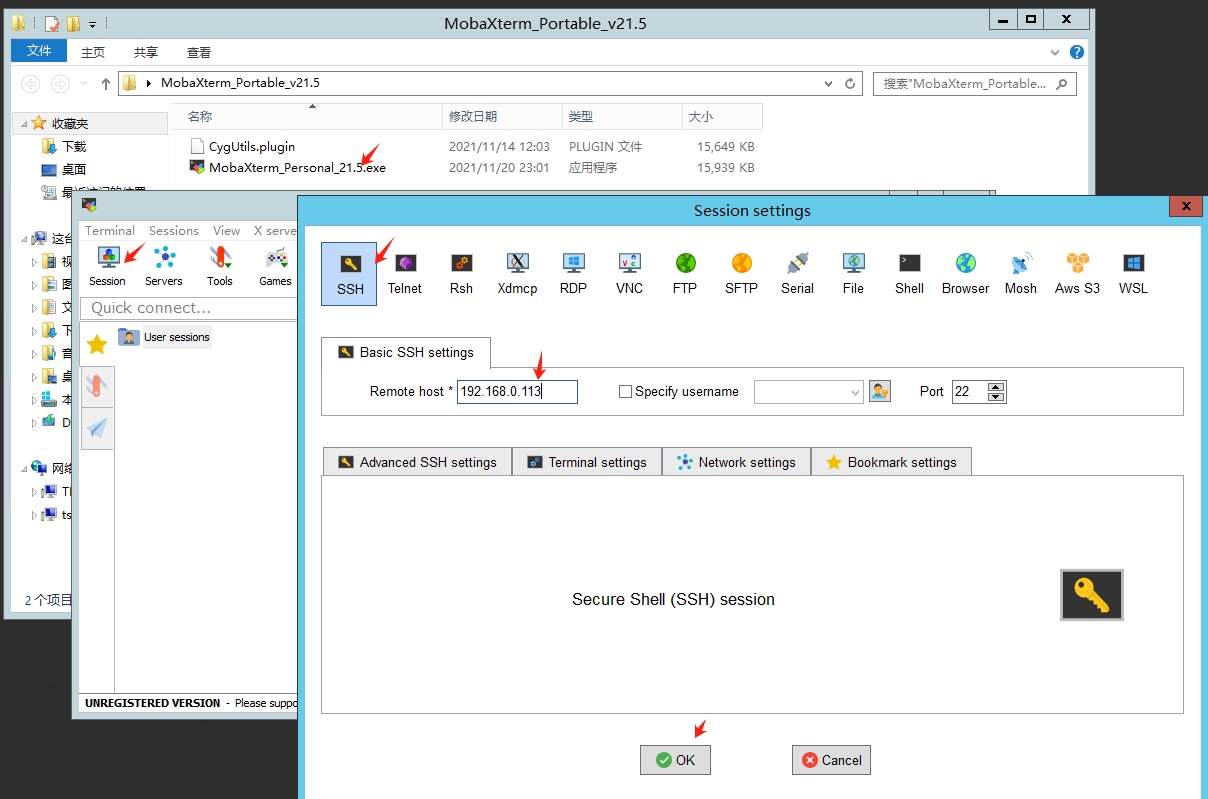
Task: Select the Aws S3 session type
Action: click(x=1077, y=274)
